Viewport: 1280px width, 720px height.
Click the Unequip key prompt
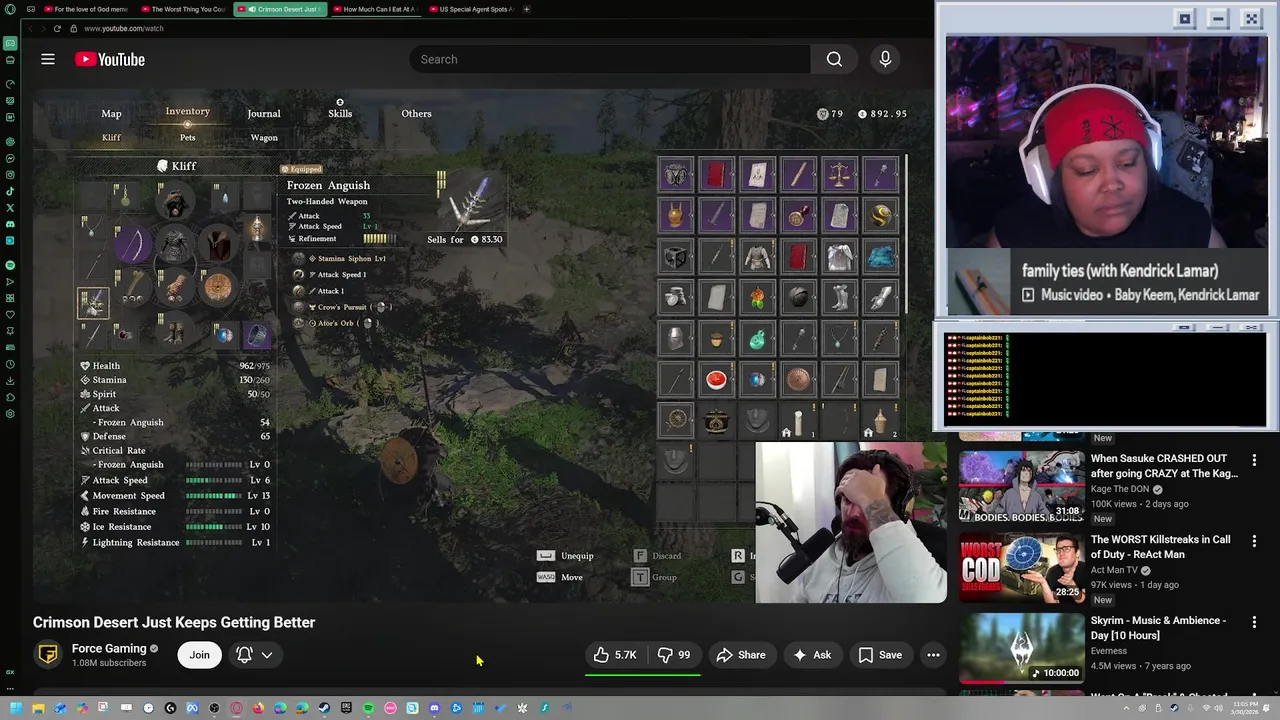566,556
